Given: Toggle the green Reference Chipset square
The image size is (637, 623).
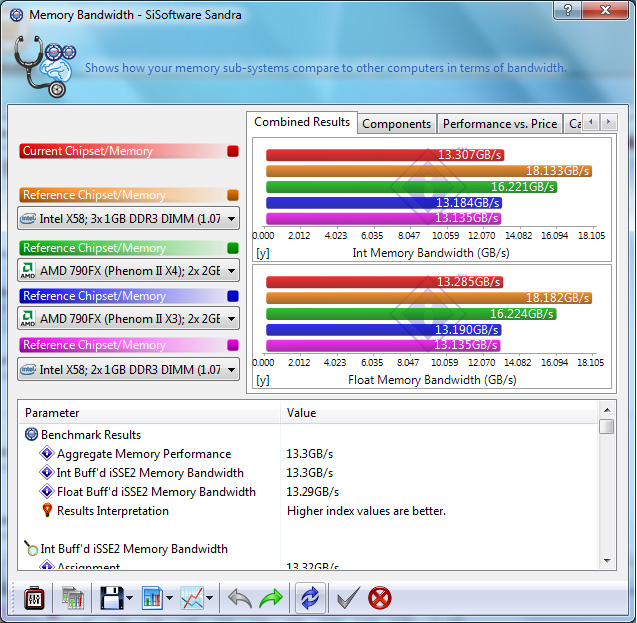Looking at the screenshot, I should point(233,248).
